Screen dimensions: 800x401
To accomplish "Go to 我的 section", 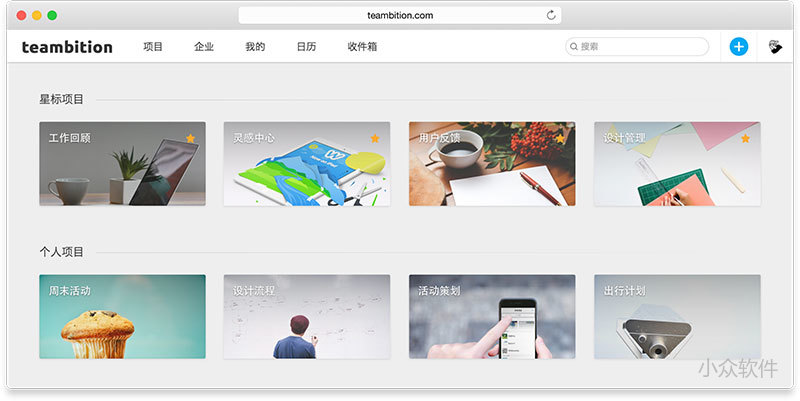I will (x=255, y=46).
